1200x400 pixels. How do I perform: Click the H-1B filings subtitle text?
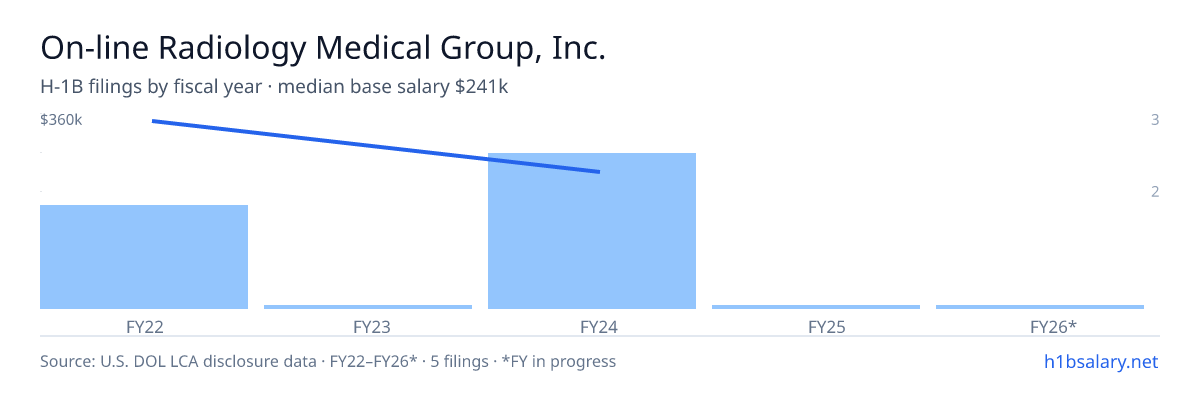click(x=274, y=87)
